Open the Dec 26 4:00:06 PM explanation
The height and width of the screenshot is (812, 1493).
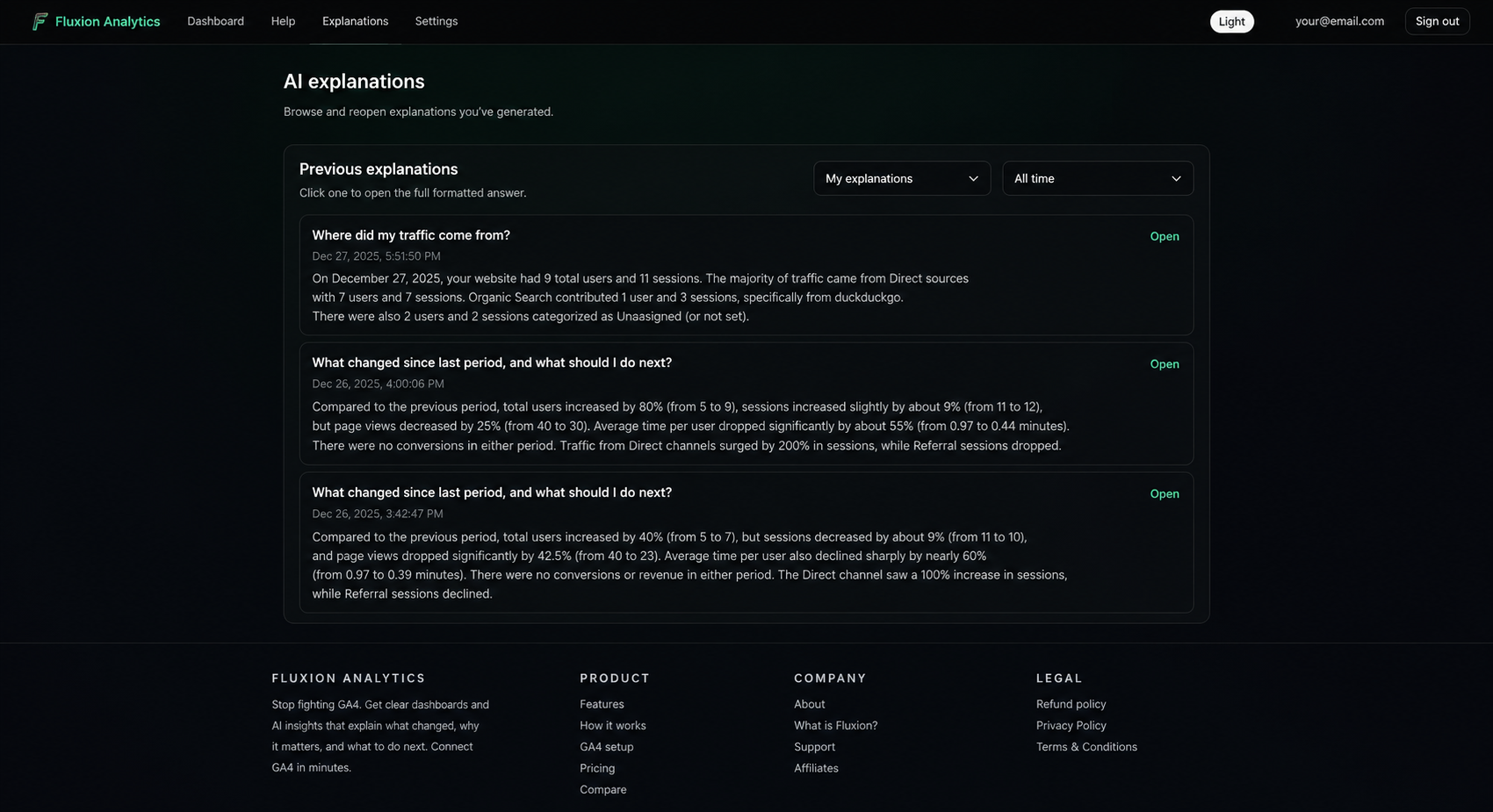tap(1165, 364)
